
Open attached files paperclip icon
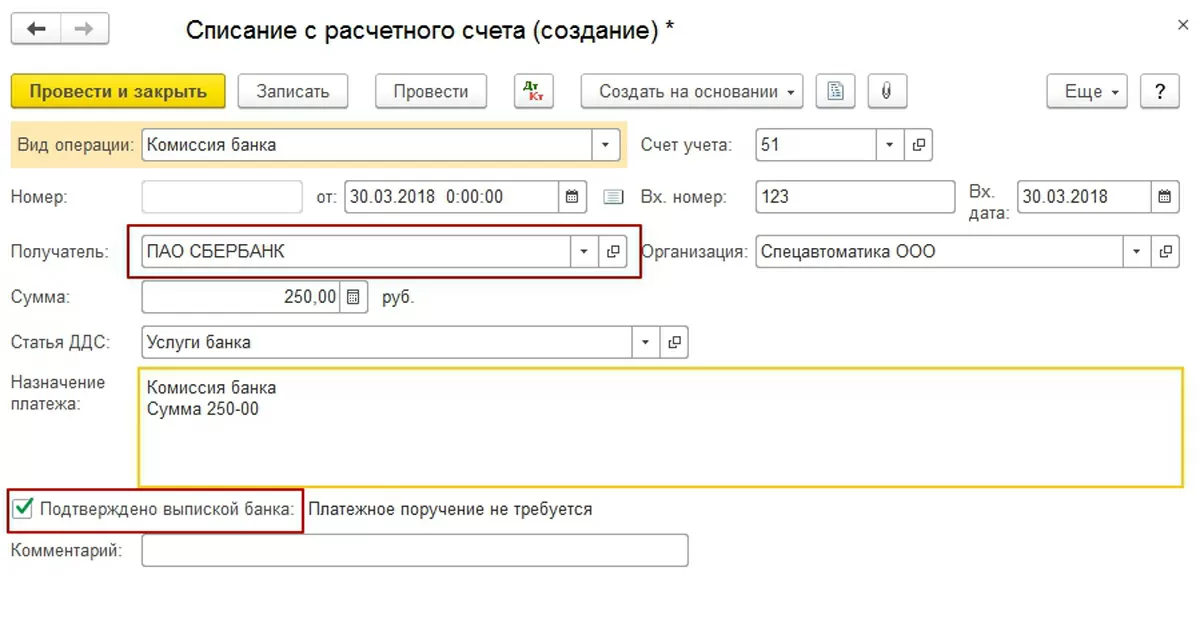tap(886, 91)
